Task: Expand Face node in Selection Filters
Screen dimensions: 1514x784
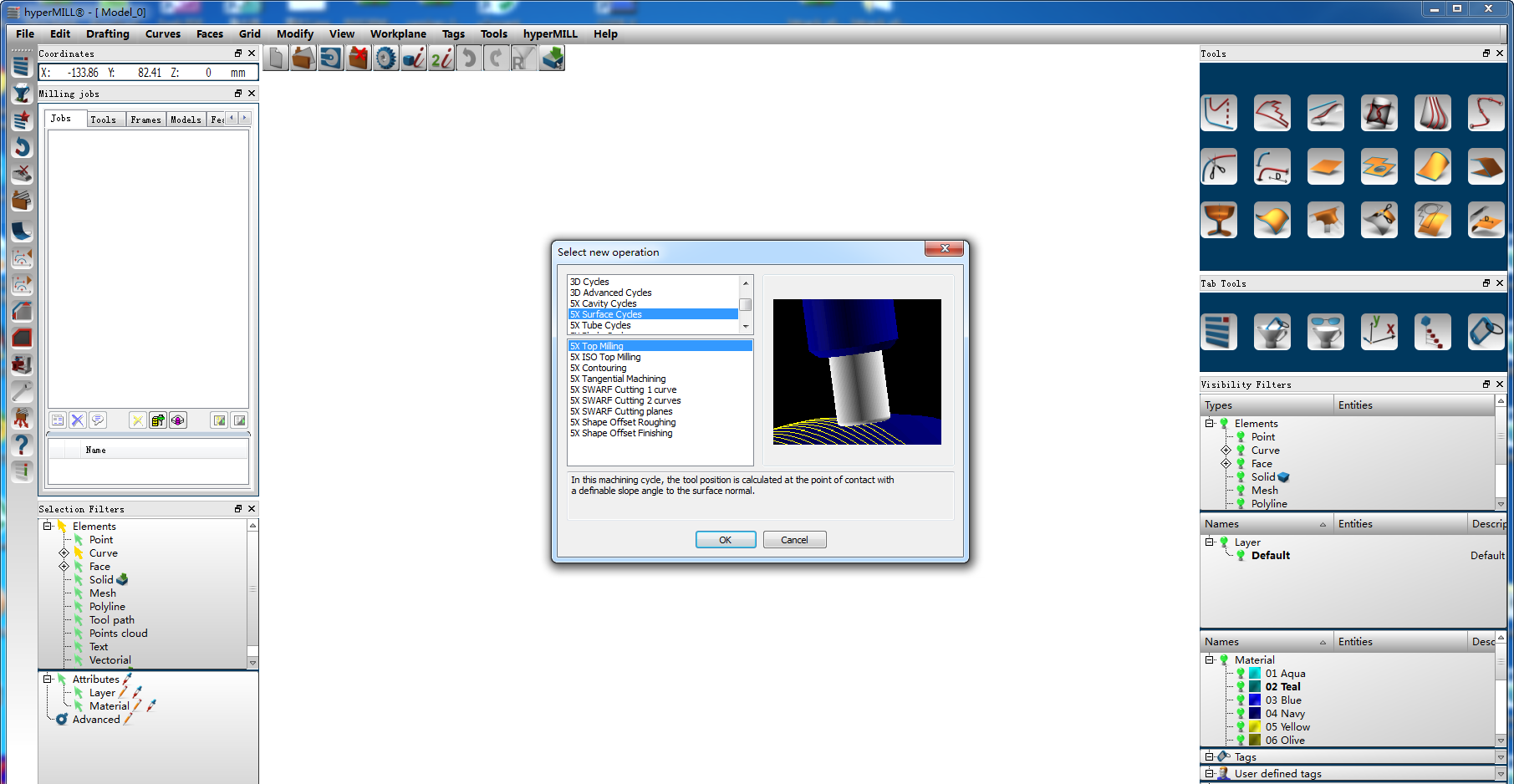Action: click(64, 567)
